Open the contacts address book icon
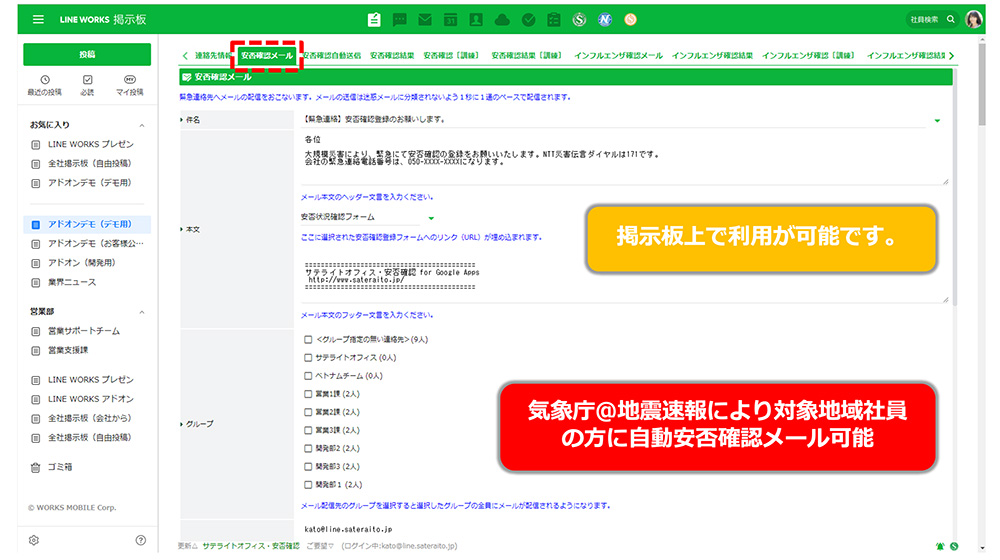The image size is (1000, 560). coord(476,20)
